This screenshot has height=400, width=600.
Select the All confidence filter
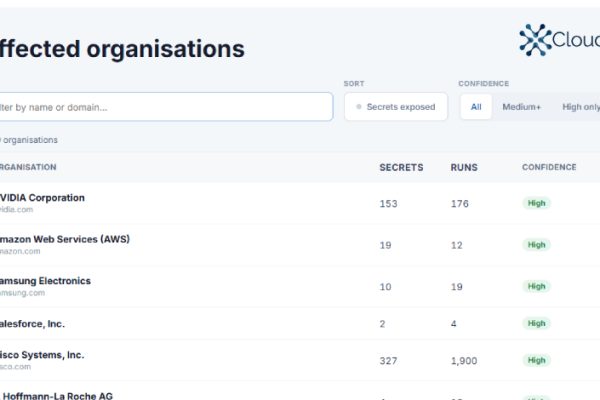click(476, 107)
